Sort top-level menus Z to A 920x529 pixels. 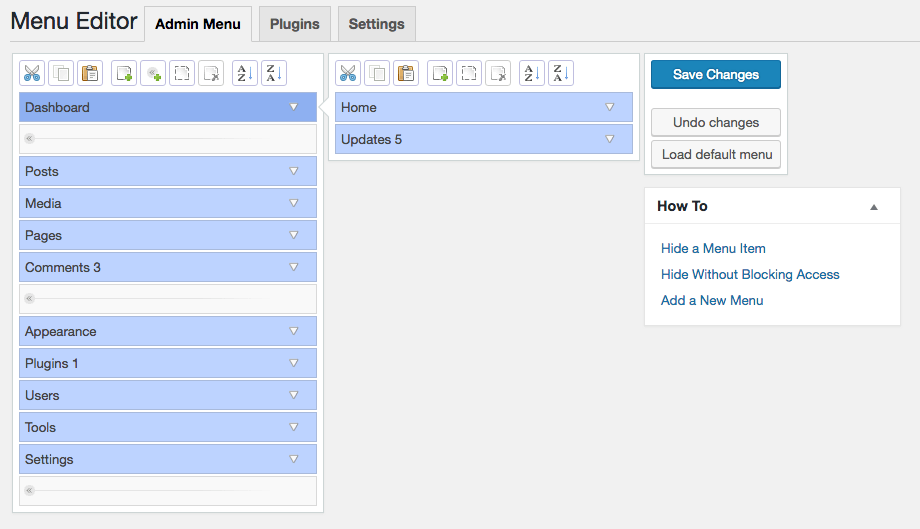[x=274, y=73]
